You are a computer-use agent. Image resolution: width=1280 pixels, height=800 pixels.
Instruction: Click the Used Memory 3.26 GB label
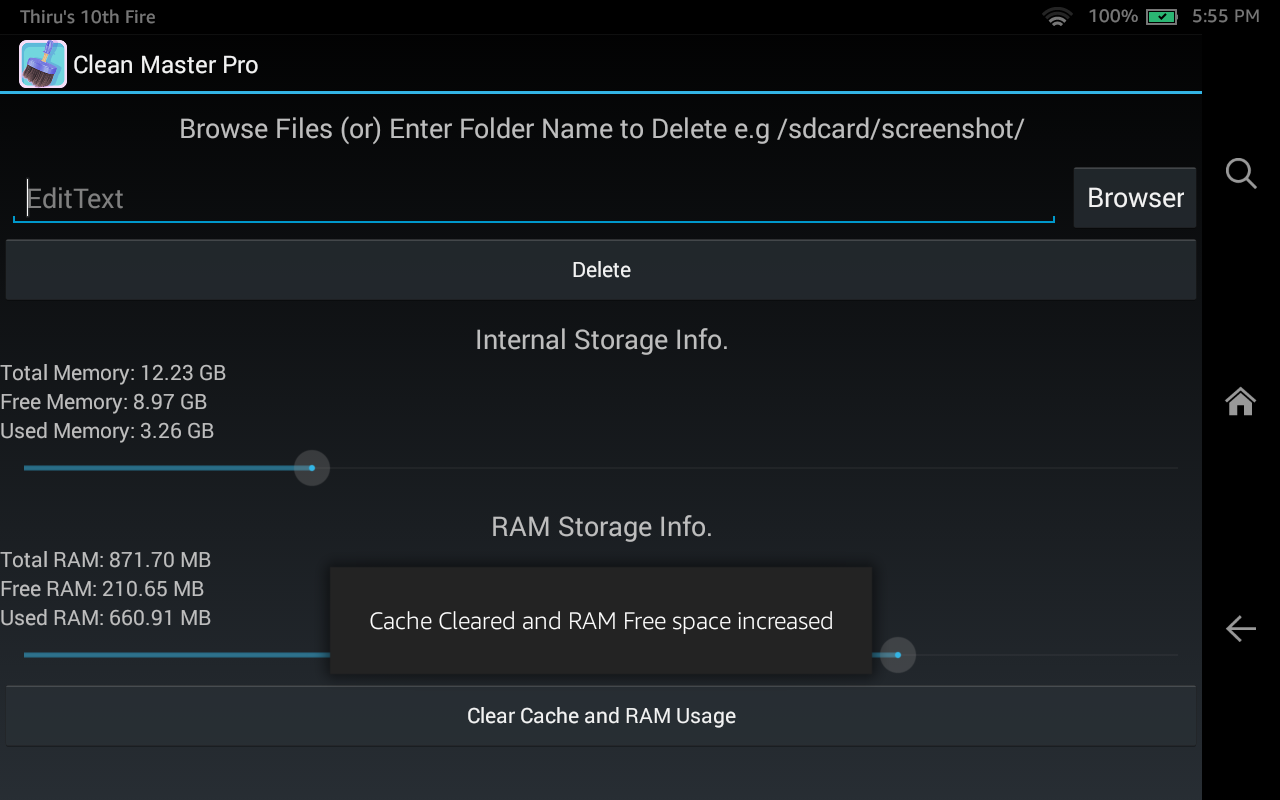pyautogui.click(x=106, y=431)
